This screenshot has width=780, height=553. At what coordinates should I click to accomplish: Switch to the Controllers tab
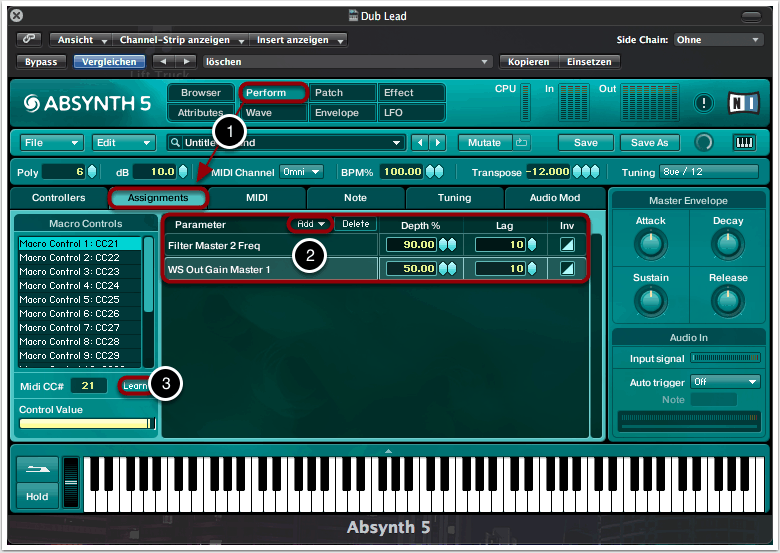click(x=58, y=198)
